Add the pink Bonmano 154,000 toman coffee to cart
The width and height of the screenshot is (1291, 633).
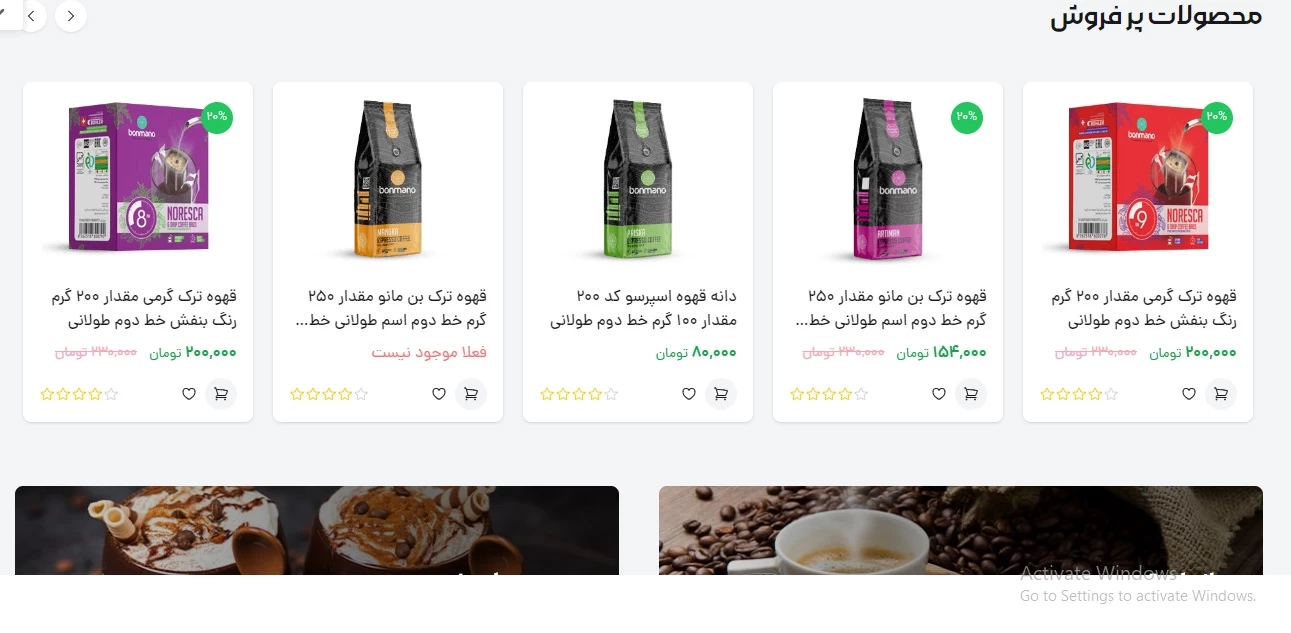click(x=970, y=394)
